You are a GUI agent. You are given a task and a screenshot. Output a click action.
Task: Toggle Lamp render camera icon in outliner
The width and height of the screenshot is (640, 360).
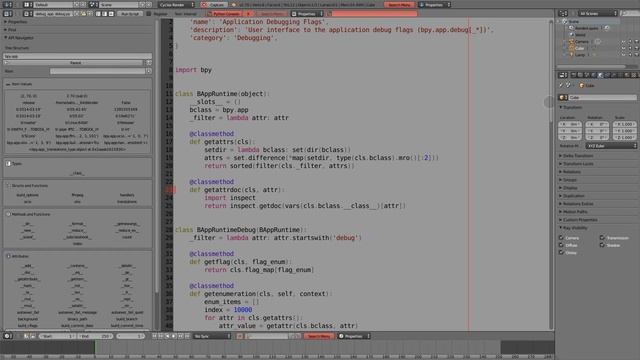tap(636, 55)
